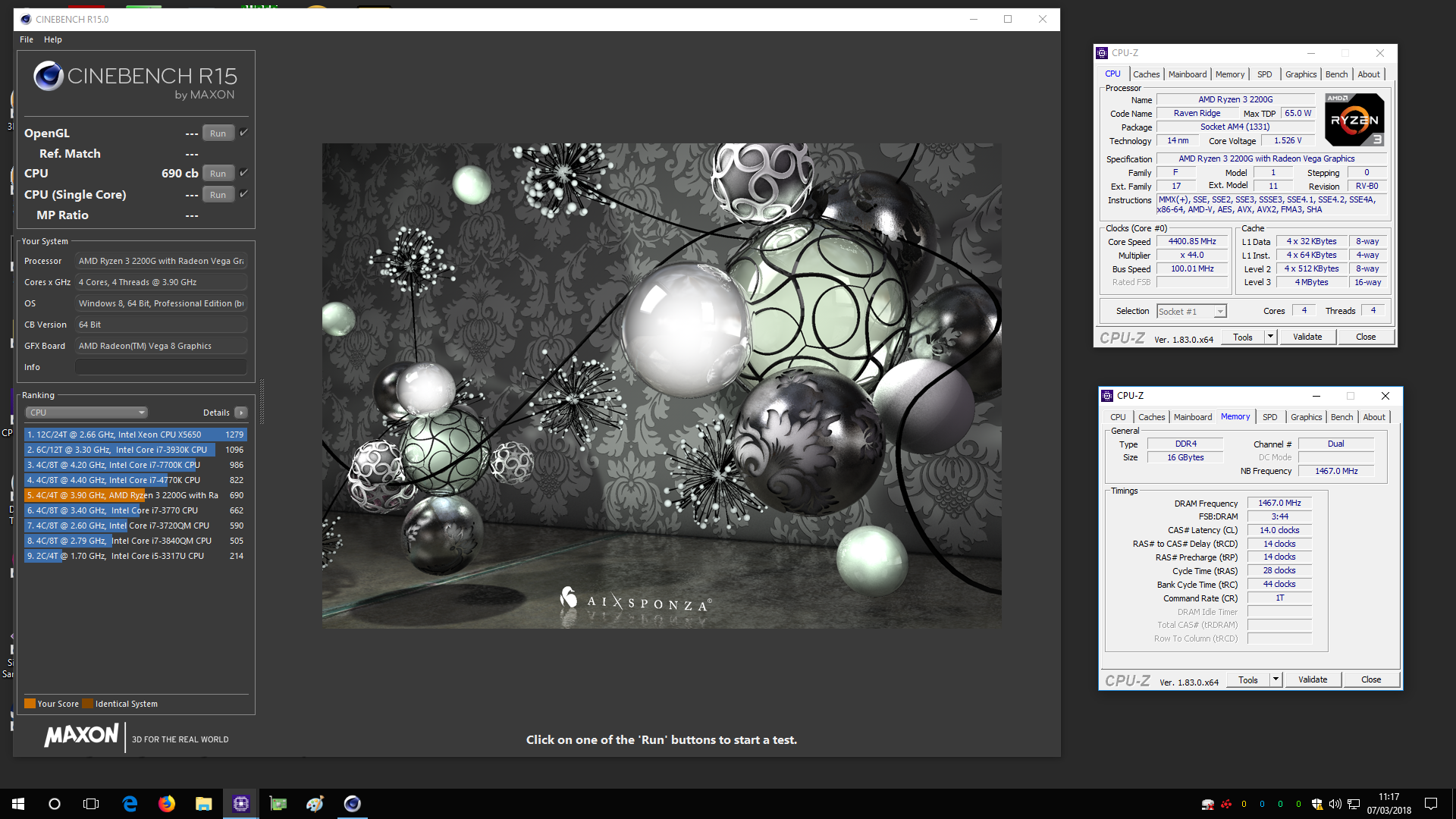The image size is (1456, 819).
Task: Click lower CPU-Z title bar icon
Action: 1107,396
